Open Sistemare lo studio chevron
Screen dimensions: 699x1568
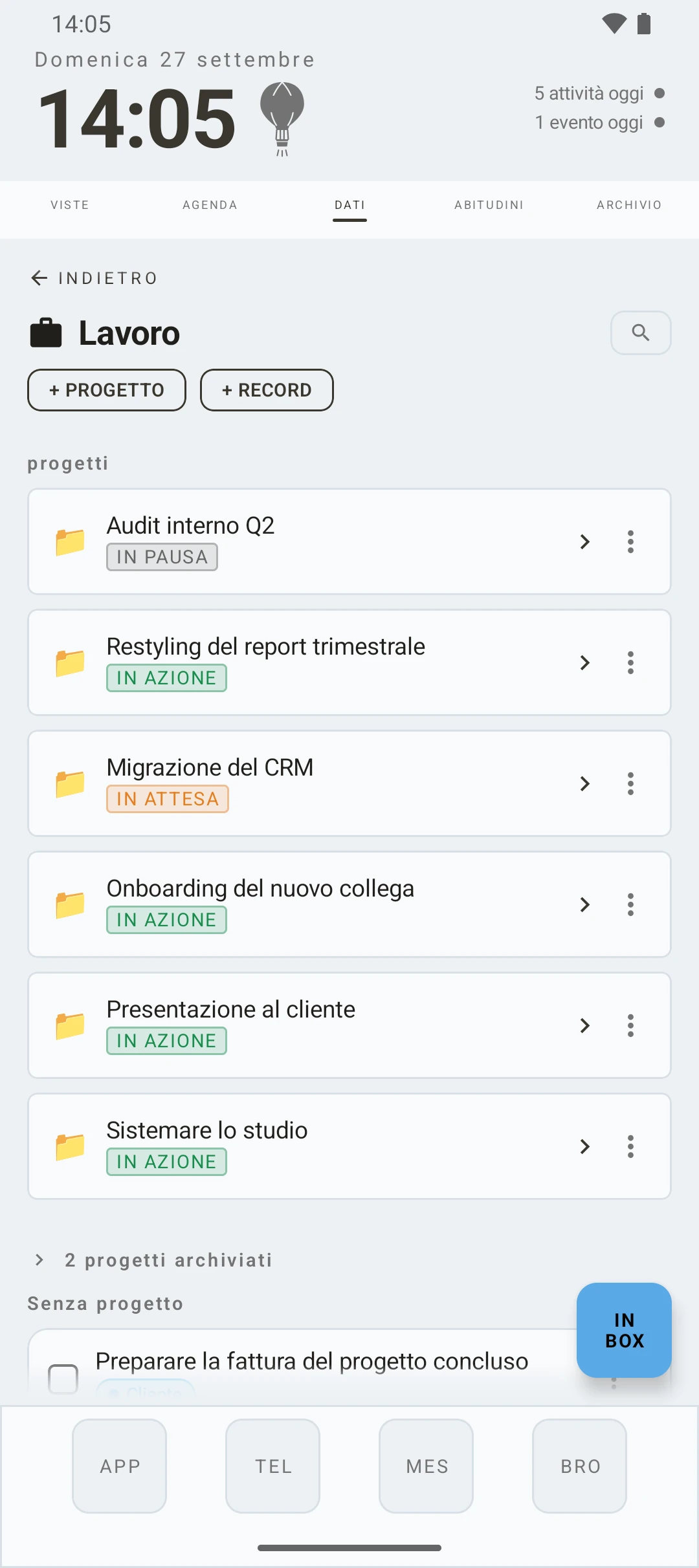click(585, 1146)
